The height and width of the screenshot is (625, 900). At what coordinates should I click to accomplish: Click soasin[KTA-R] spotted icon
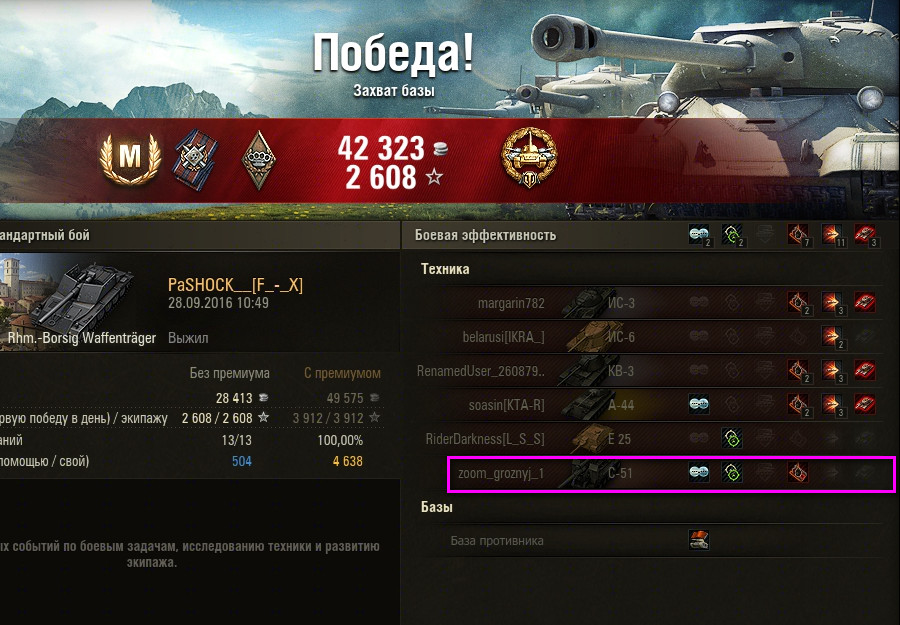tap(699, 405)
